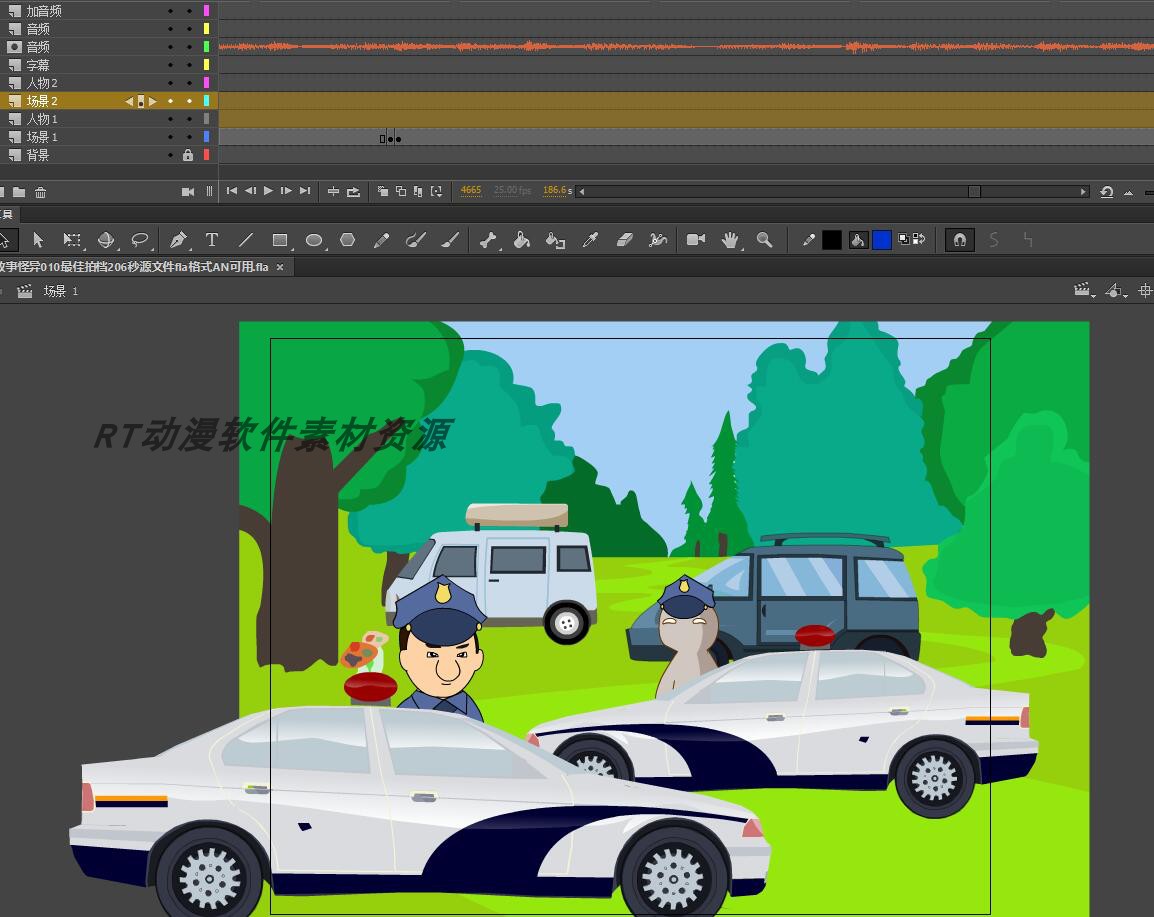Toggle the loop playback button
This screenshot has width=1154, height=917.
pyautogui.click(x=354, y=191)
